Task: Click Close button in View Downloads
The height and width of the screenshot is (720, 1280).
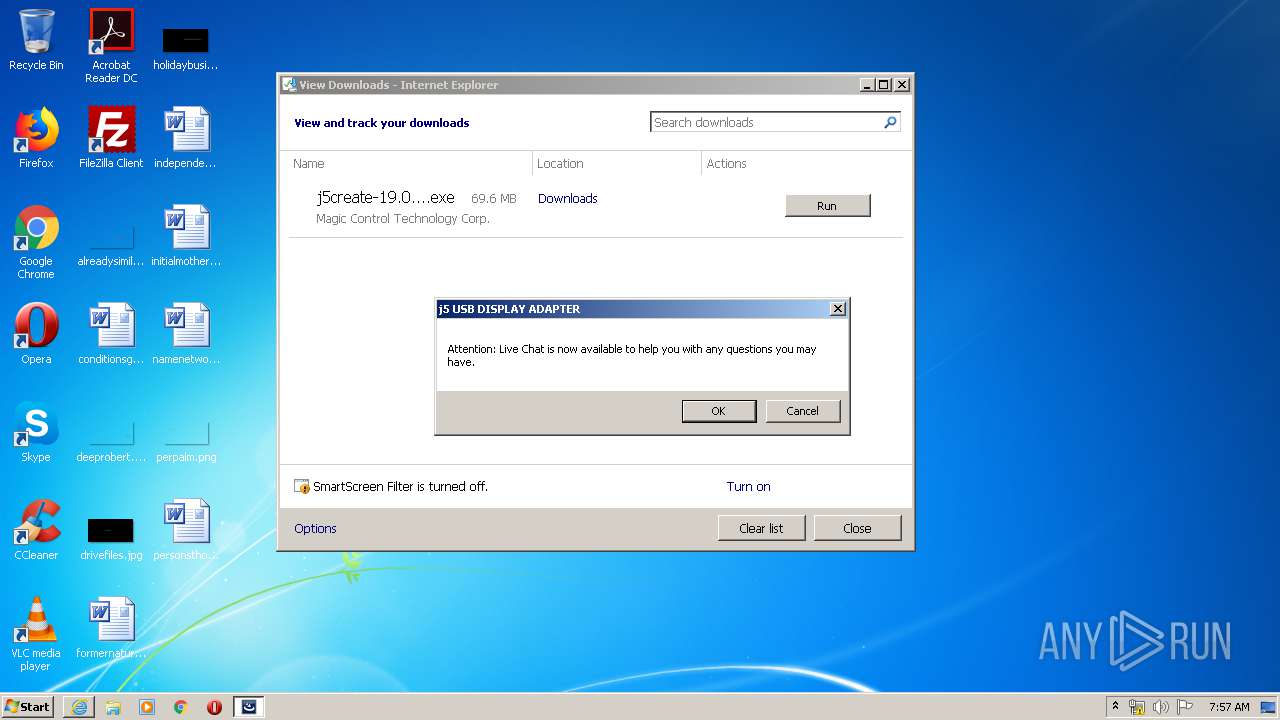Action: (857, 528)
